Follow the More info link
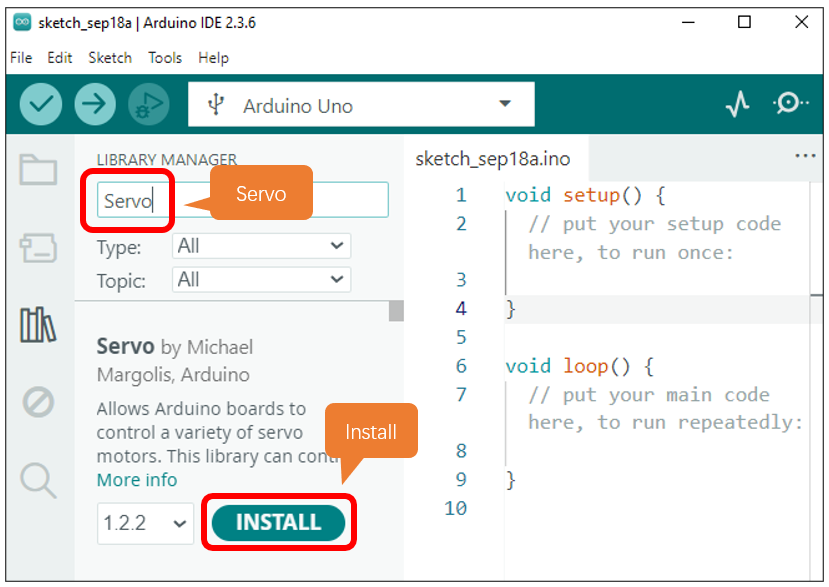 point(137,480)
